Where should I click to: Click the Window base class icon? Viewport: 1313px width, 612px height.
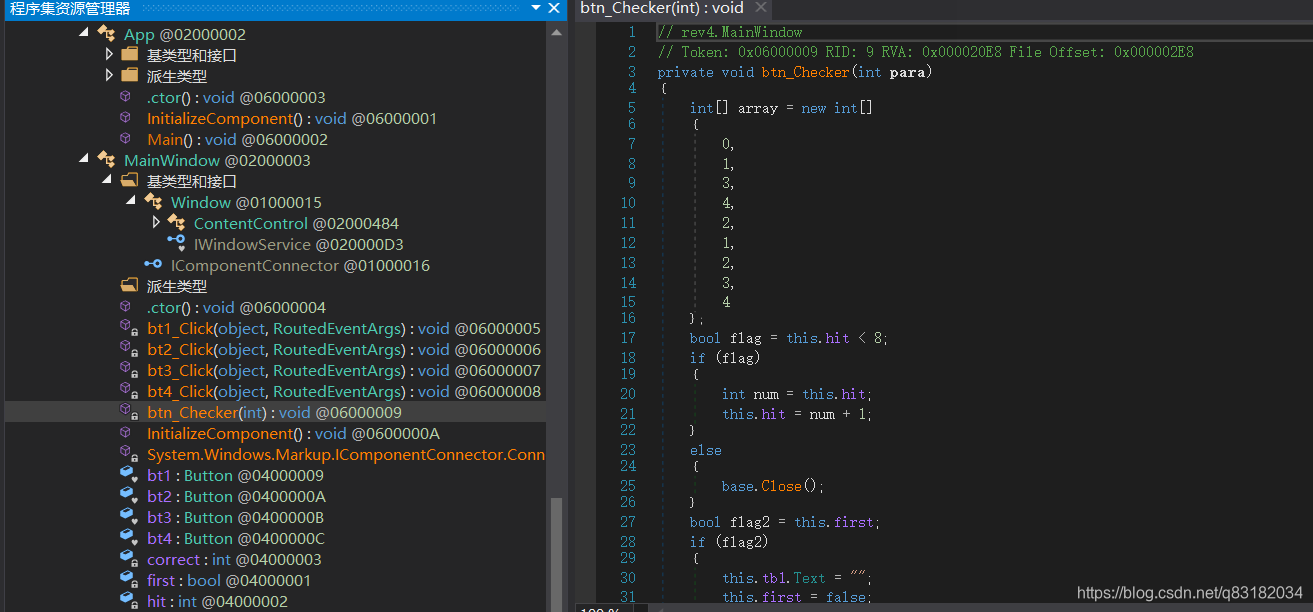tap(153, 202)
